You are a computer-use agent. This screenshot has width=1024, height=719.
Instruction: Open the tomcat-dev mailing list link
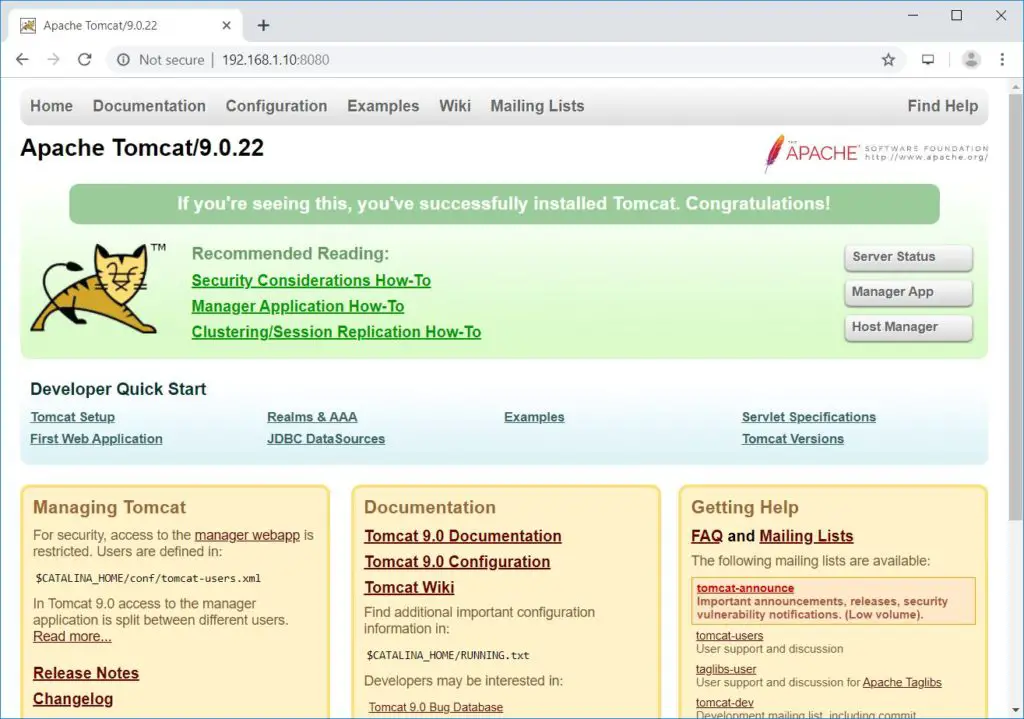(724, 703)
